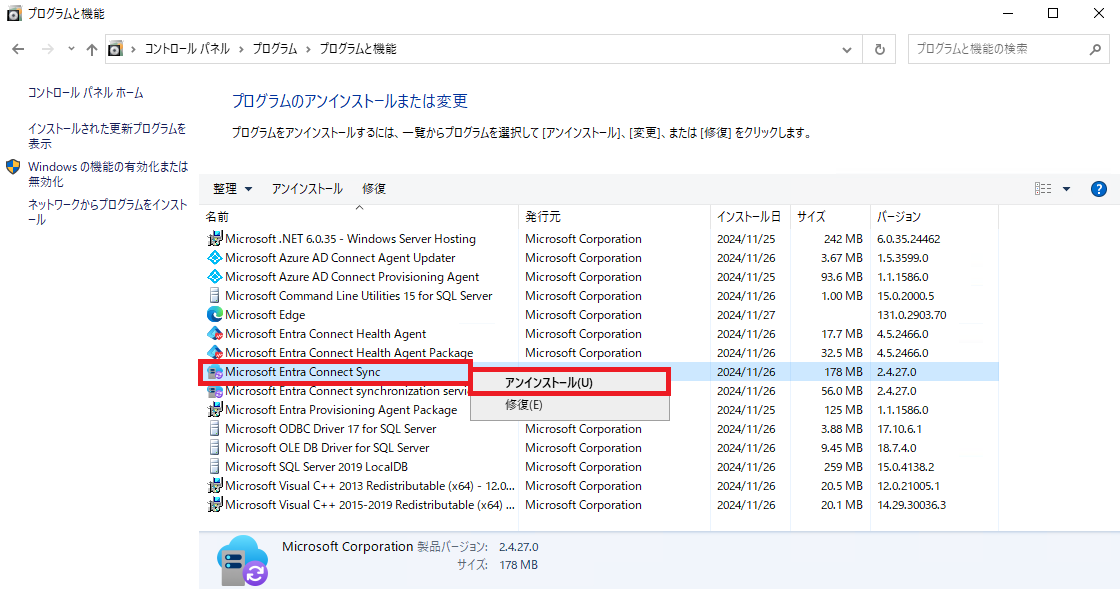Go up one level with up arrow

[91, 49]
